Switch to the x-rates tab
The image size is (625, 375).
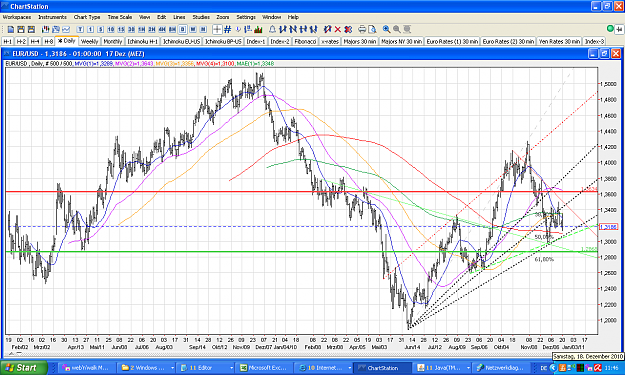330,41
